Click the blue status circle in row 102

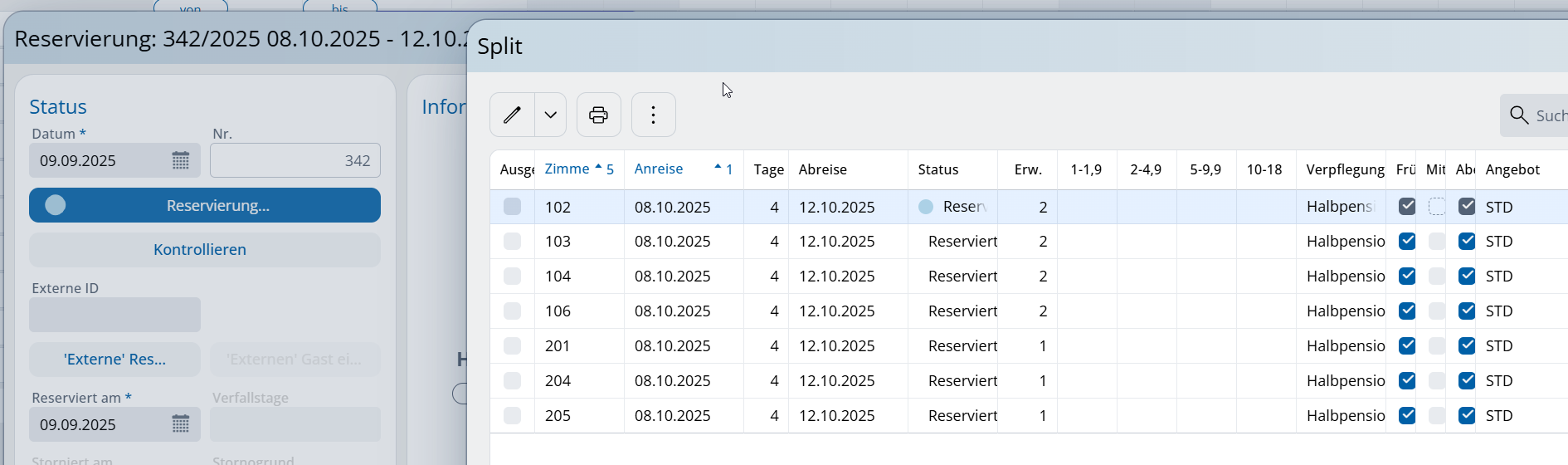tap(926, 207)
